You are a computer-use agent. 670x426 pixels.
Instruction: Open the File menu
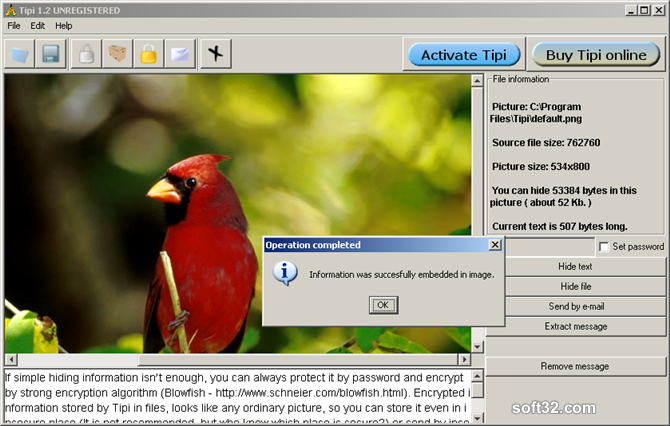[x=14, y=26]
